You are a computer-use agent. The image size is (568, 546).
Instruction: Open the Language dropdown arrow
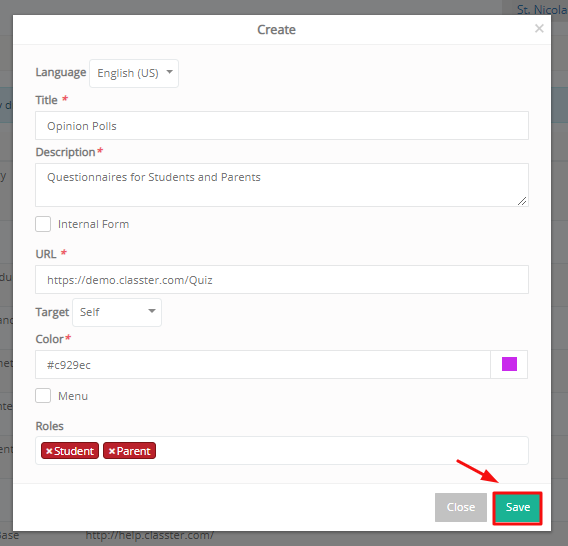(169, 72)
